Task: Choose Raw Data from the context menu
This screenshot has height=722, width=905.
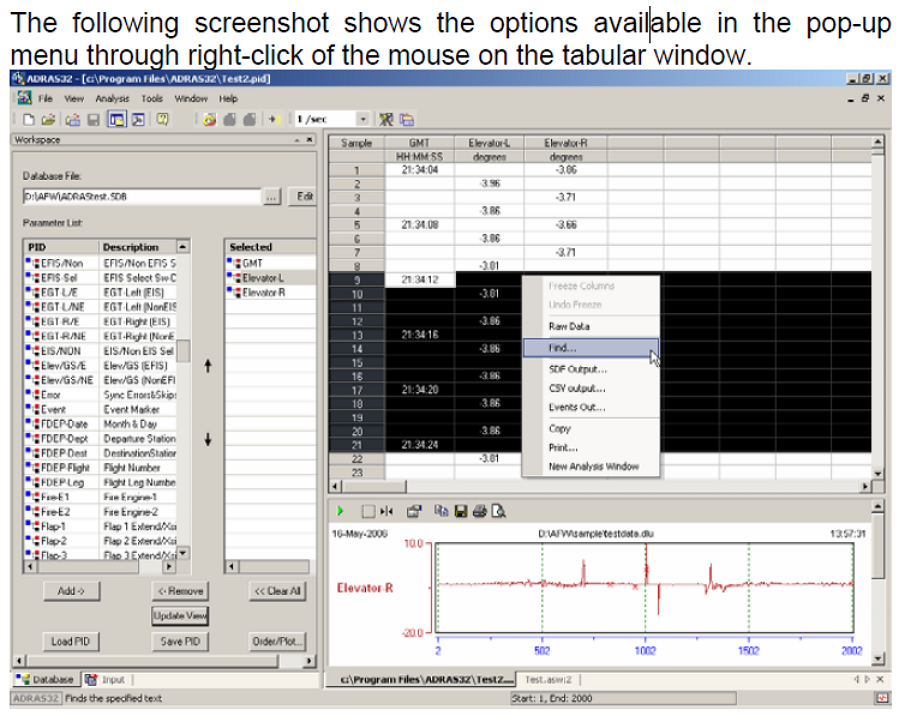Action: pos(591,327)
